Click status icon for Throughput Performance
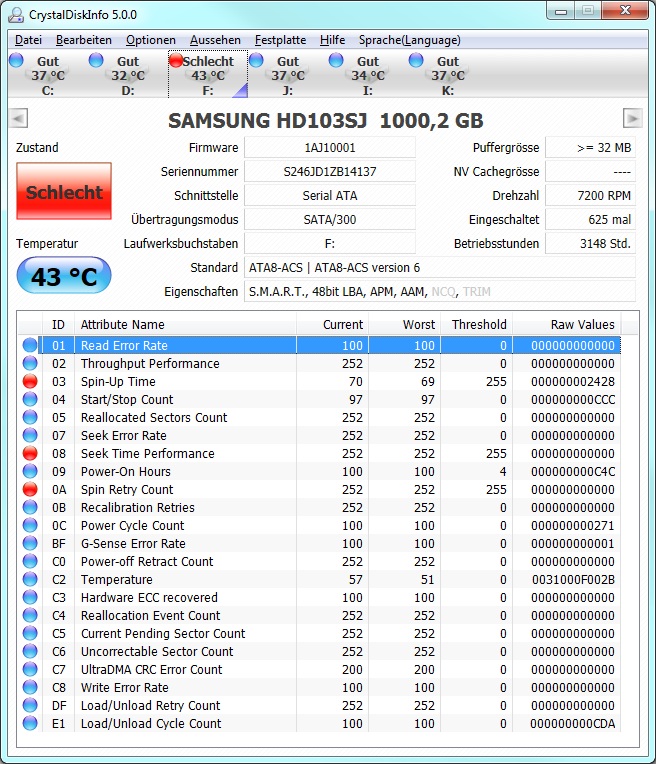This screenshot has width=656, height=764. tap(30, 363)
